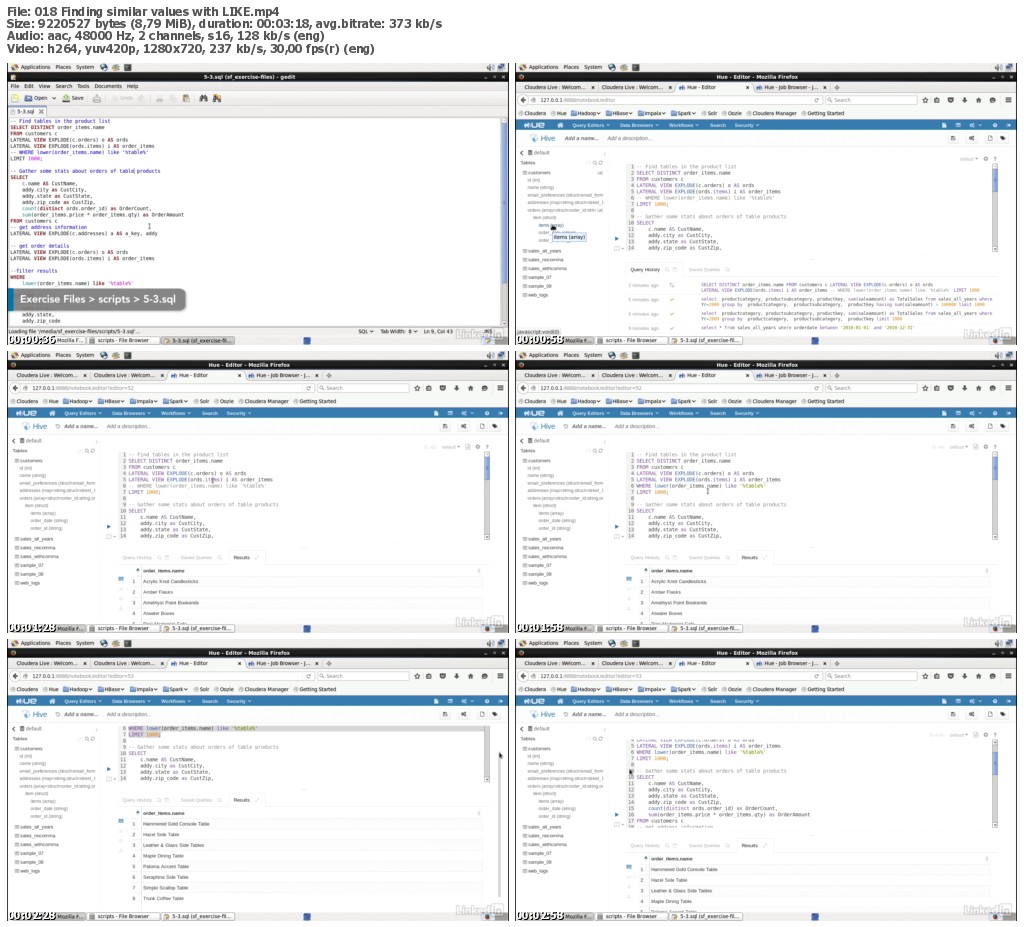Click the Hue help question icon in 00:00:58 frame
Screen dimensions: 1024x927
[x=995, y=125]
